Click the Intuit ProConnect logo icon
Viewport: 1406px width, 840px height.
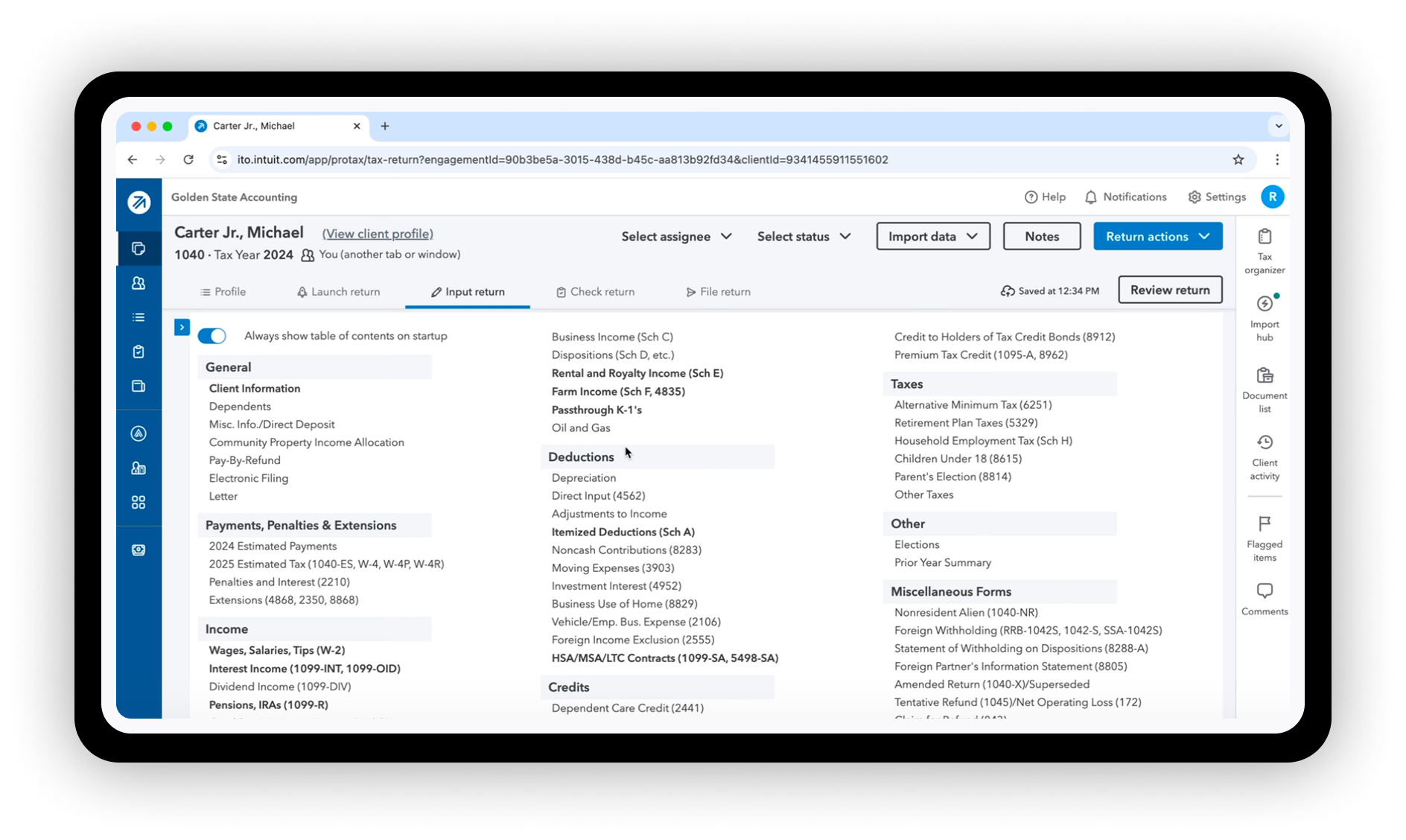(x=139, y=202)
